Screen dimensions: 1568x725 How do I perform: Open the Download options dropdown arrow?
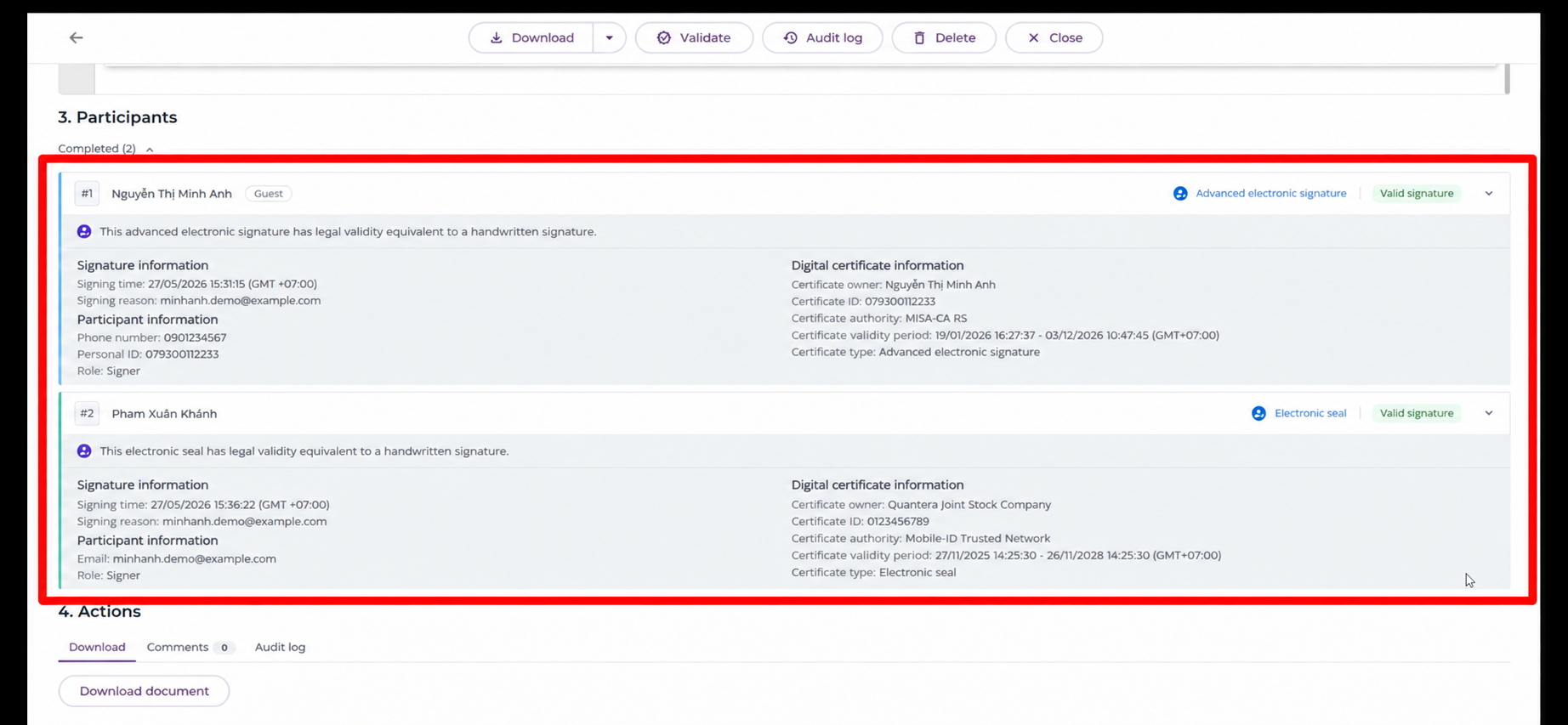pyautogui.click(x=610, y=37)
